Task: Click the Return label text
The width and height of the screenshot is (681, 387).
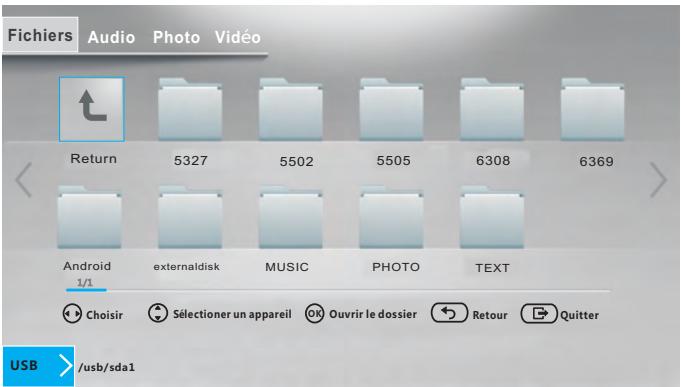Action: [x=93, y=159]
